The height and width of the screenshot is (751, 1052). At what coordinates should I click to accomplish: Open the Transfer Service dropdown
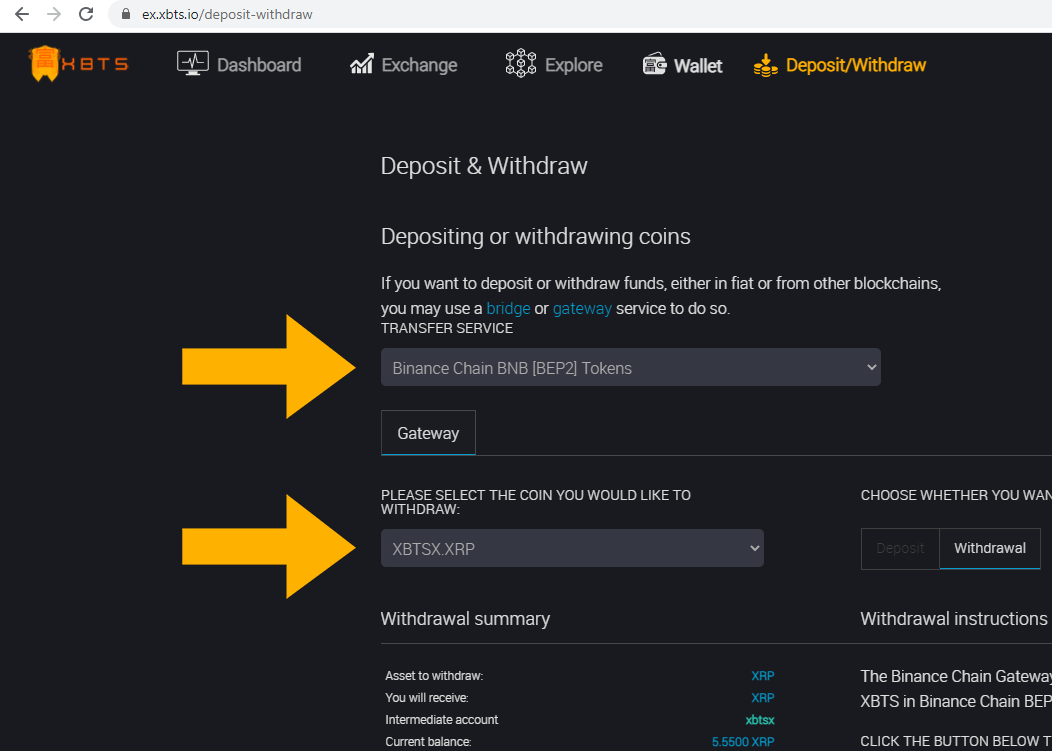click(x=631, y=367)
